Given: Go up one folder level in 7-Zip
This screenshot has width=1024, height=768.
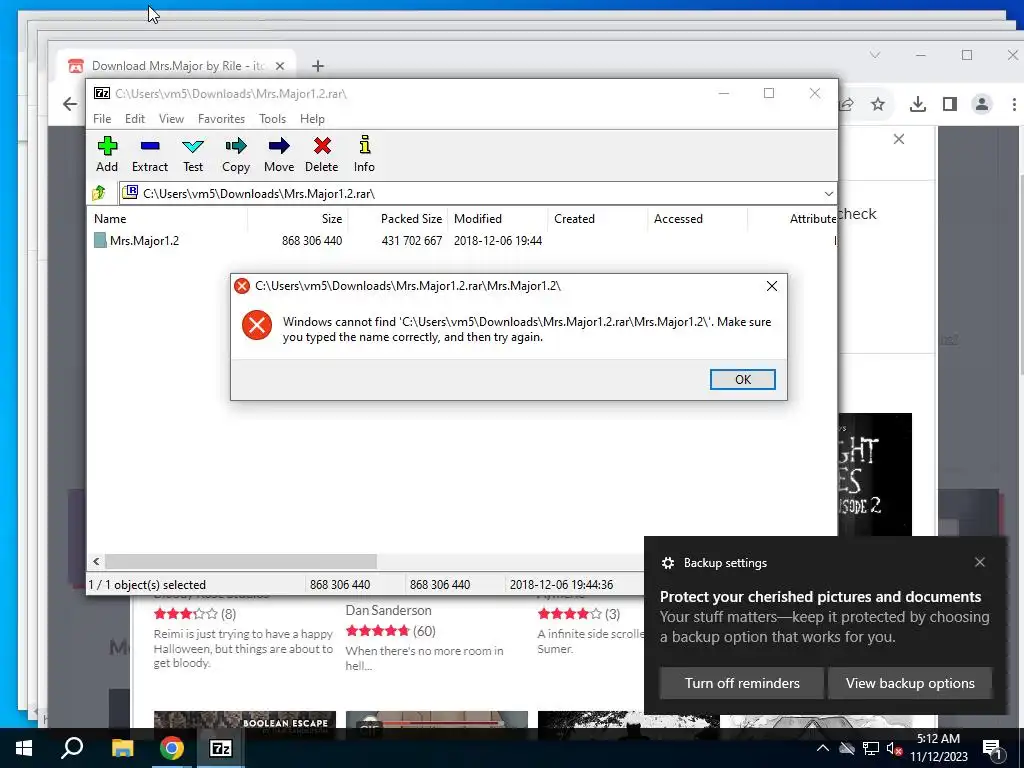Looking at the screenshot, I should tap(99, 193).
